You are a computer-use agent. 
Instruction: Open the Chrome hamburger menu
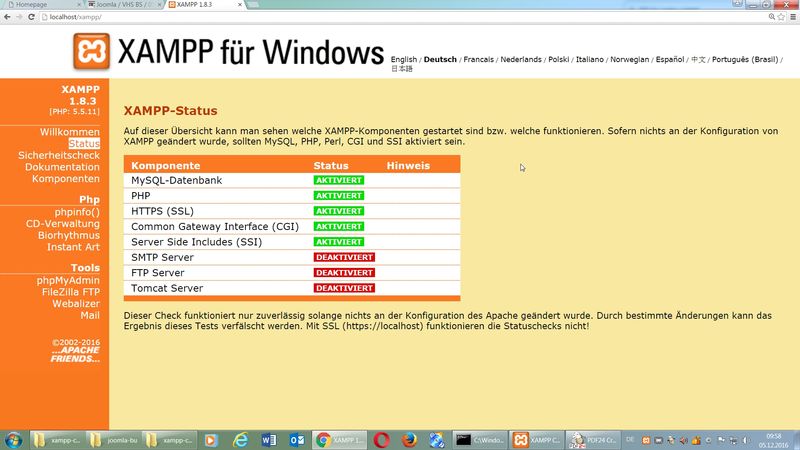click(793, 17)
